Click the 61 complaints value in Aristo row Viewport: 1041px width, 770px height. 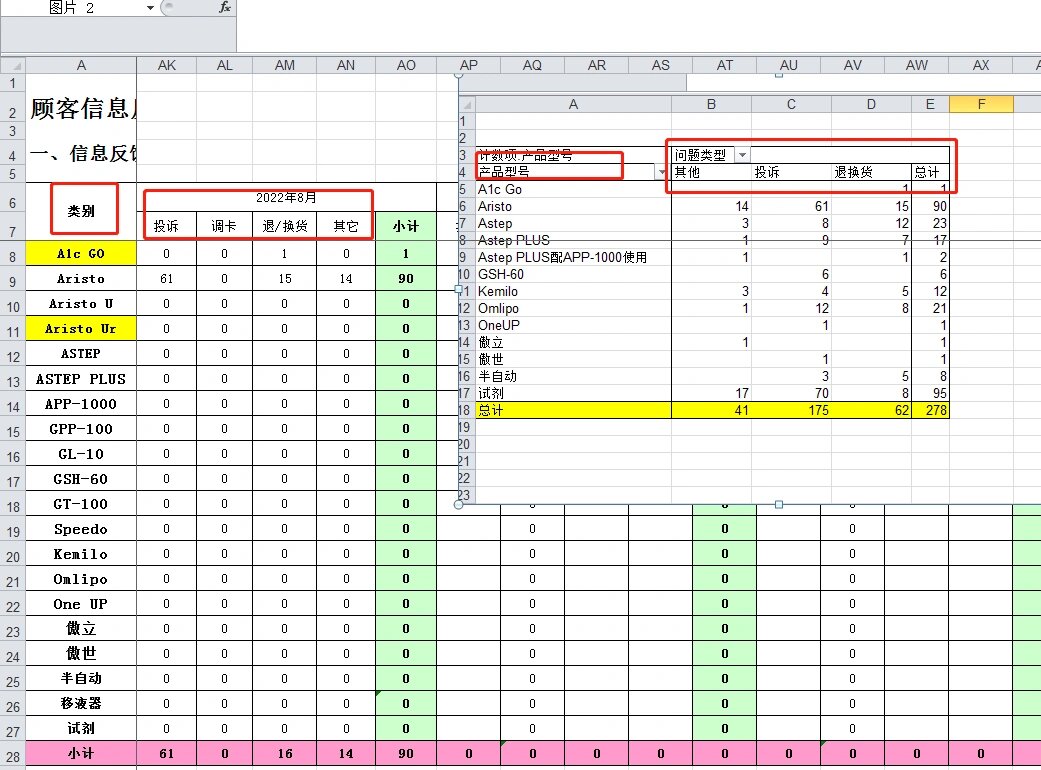point(167,279)
